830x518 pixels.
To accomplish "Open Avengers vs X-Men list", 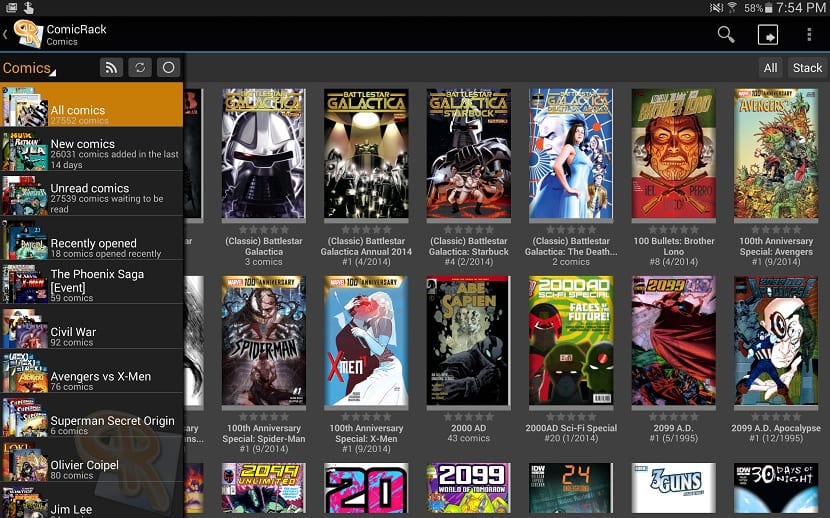I will tap(92, 381).
